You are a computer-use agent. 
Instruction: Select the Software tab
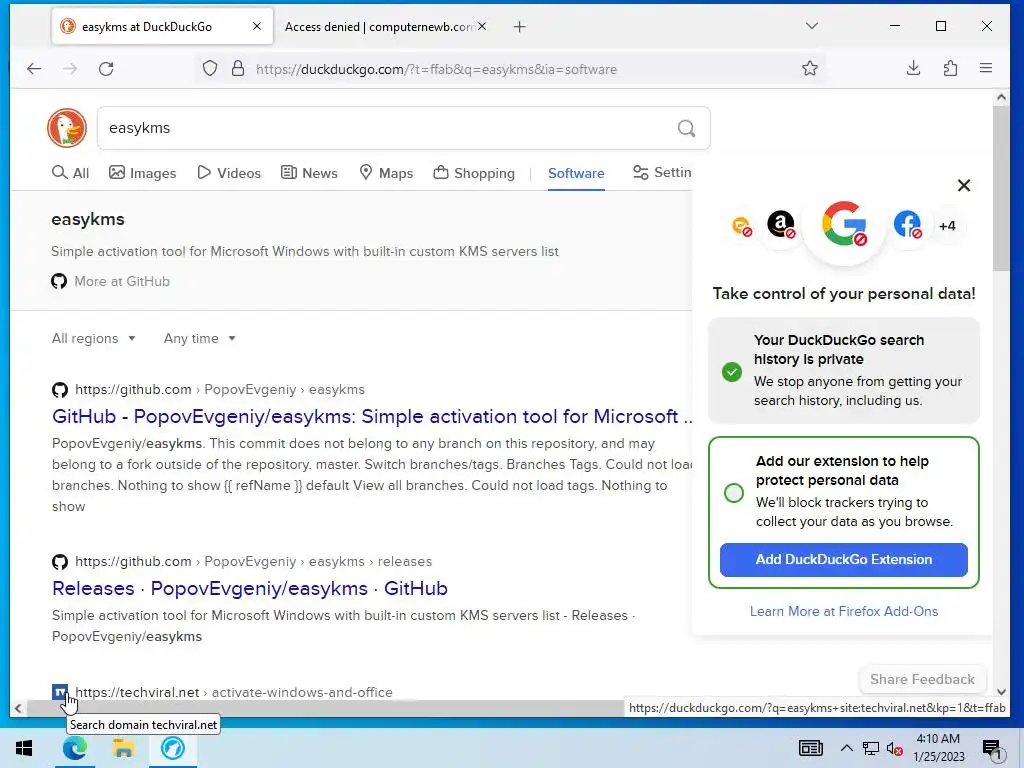click(576, 173)
